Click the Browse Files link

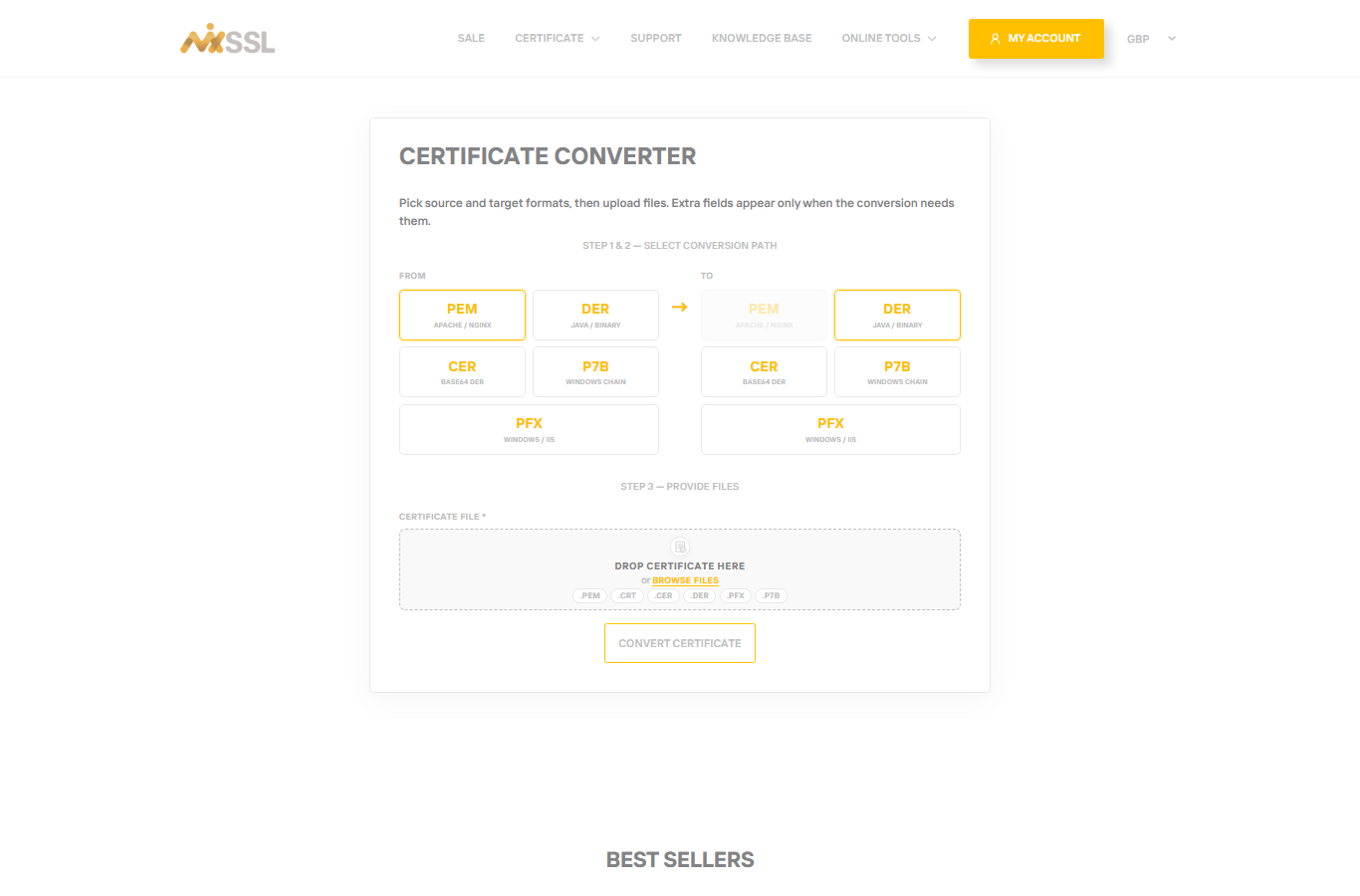(x=685, y=580)
